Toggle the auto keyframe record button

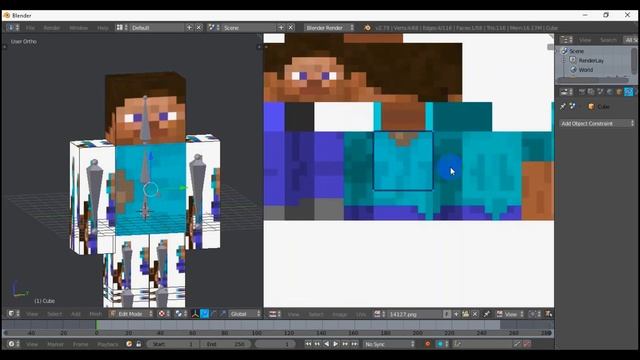(x=427, y=344)
